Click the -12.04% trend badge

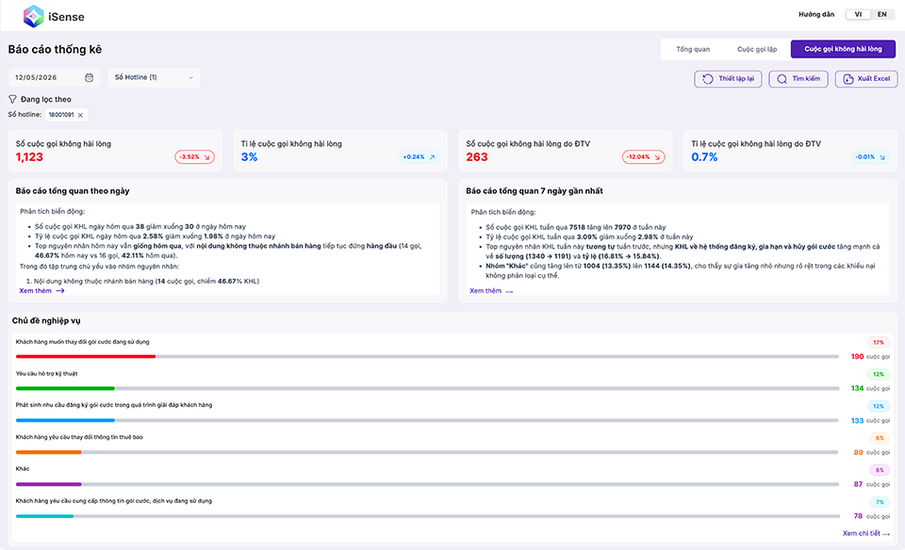643,157
